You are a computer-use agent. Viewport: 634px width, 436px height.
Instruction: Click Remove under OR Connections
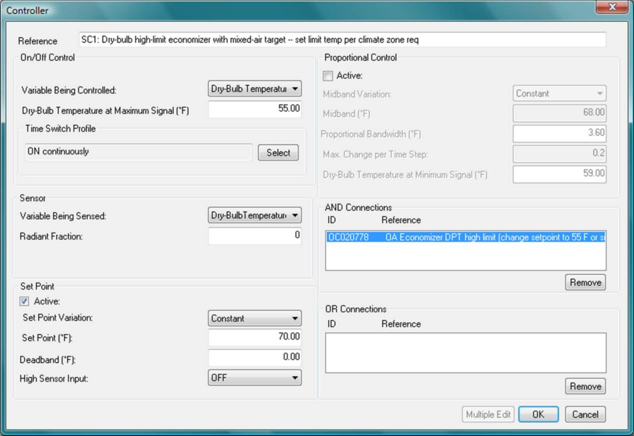click(585, 387)
